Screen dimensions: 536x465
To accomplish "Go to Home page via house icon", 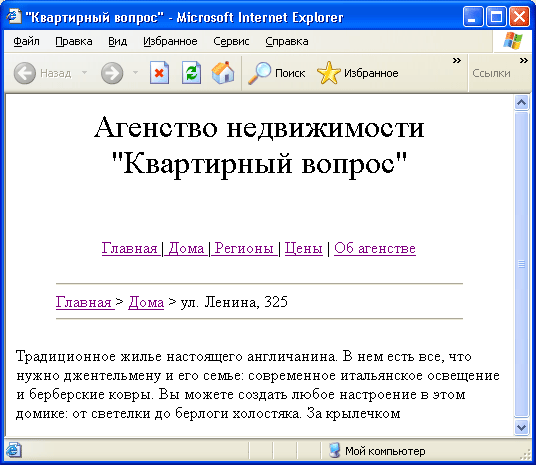I will pyautogui.click(x=223, y=72).
